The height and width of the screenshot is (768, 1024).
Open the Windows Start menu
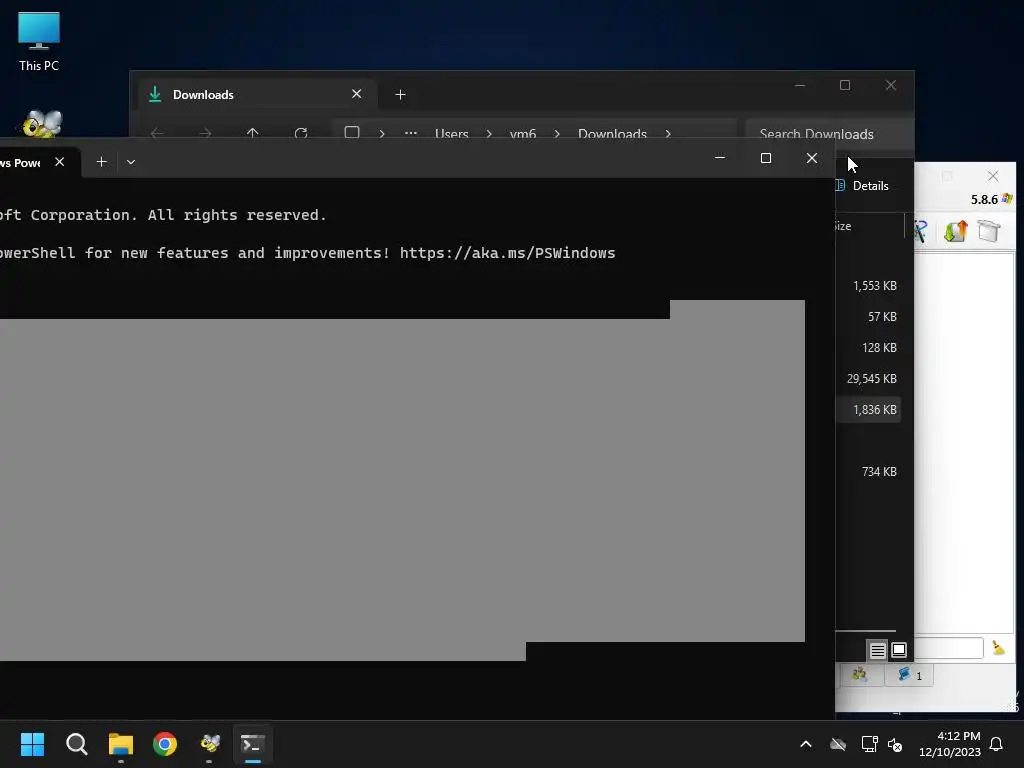coord(32,744)
